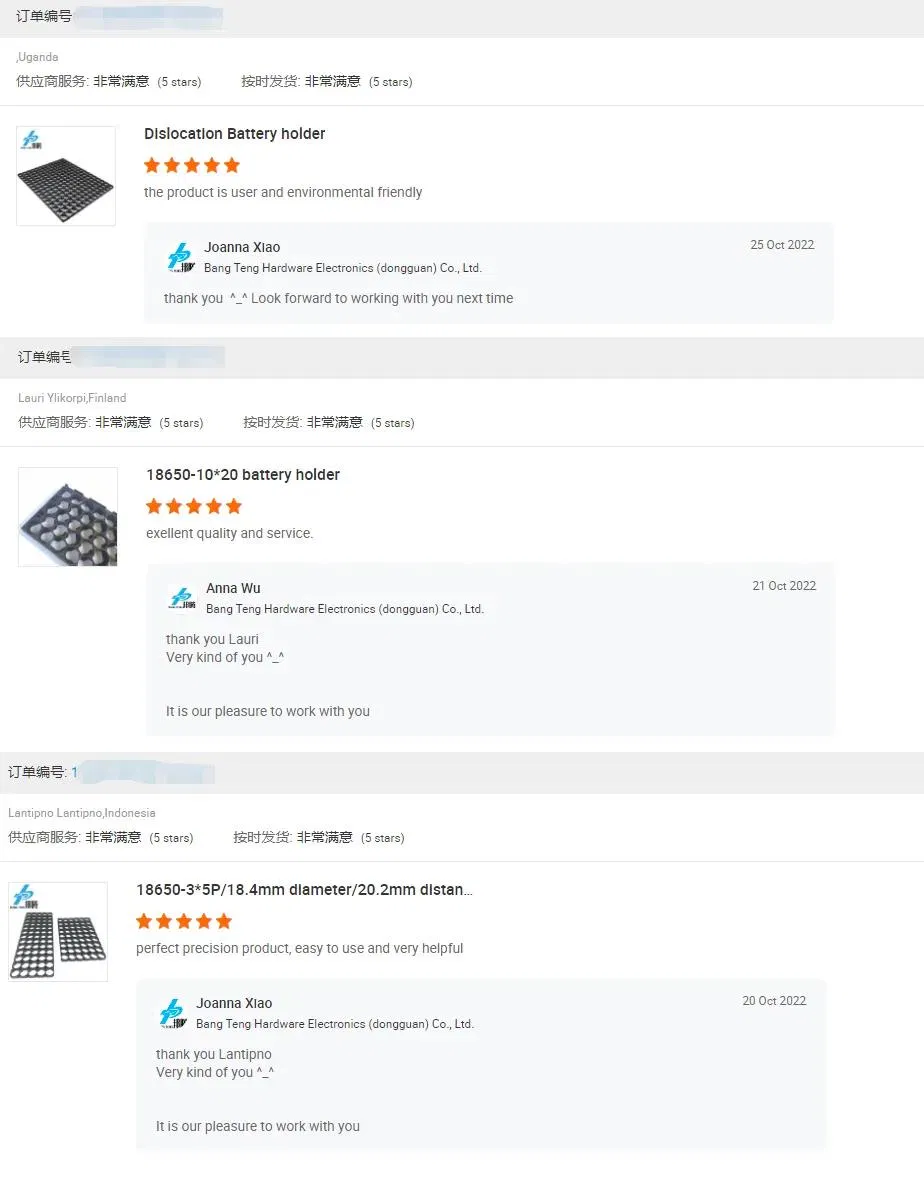Click the Dislocation Battery holder product thumbnail
This screenshot has height=1189, width=924.
(66, 176)
